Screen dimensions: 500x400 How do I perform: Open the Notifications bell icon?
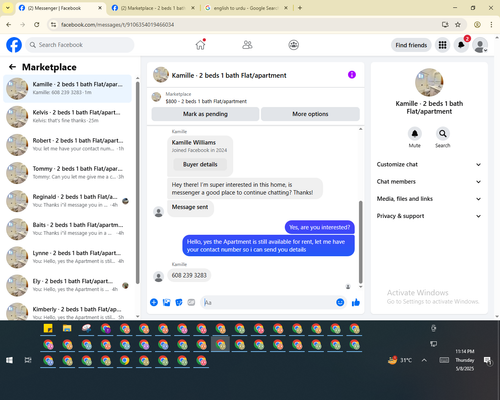click(461, 45)
